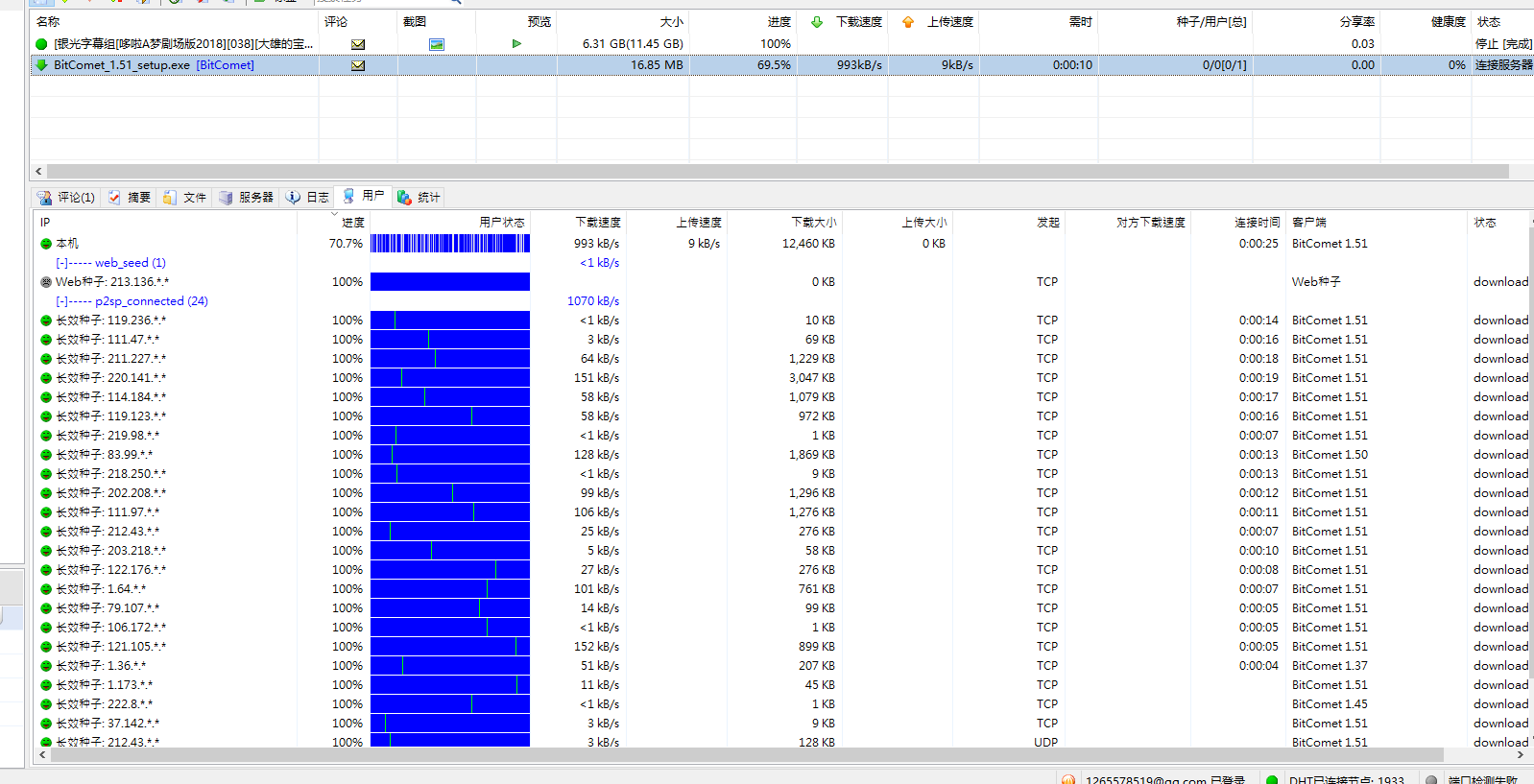Click the 'DHT已连接节点: 1933' status bar text
The width and height of the screenshot is (1534, 784).
(x=1347, y=780)
